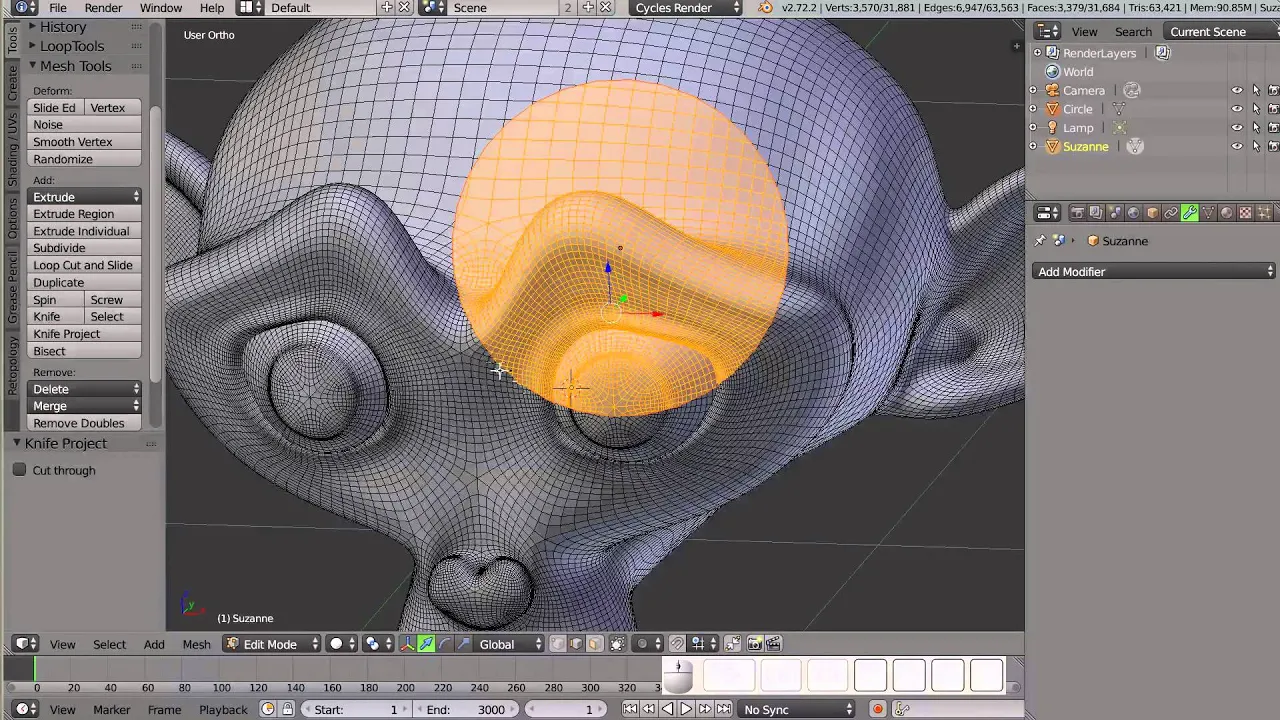Select the scale manipulator icon
This screenshot has height=720, width=1280.
click(x=462, y=644)
